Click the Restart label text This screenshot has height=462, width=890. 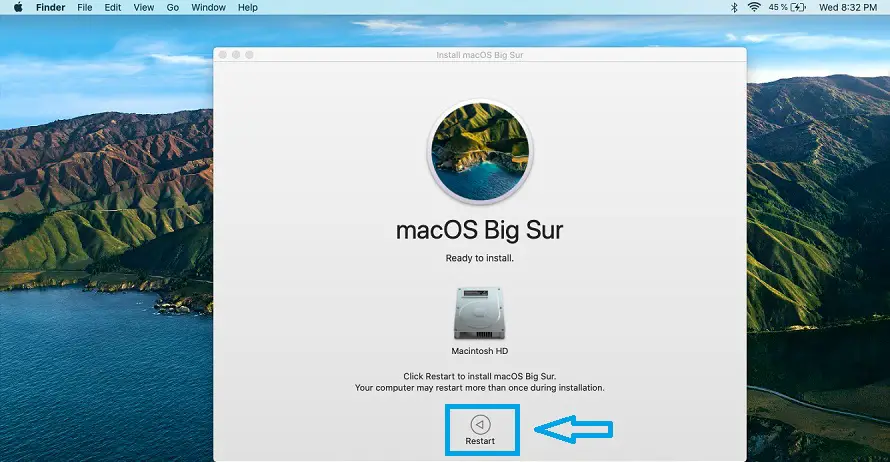tap(480, 441)
